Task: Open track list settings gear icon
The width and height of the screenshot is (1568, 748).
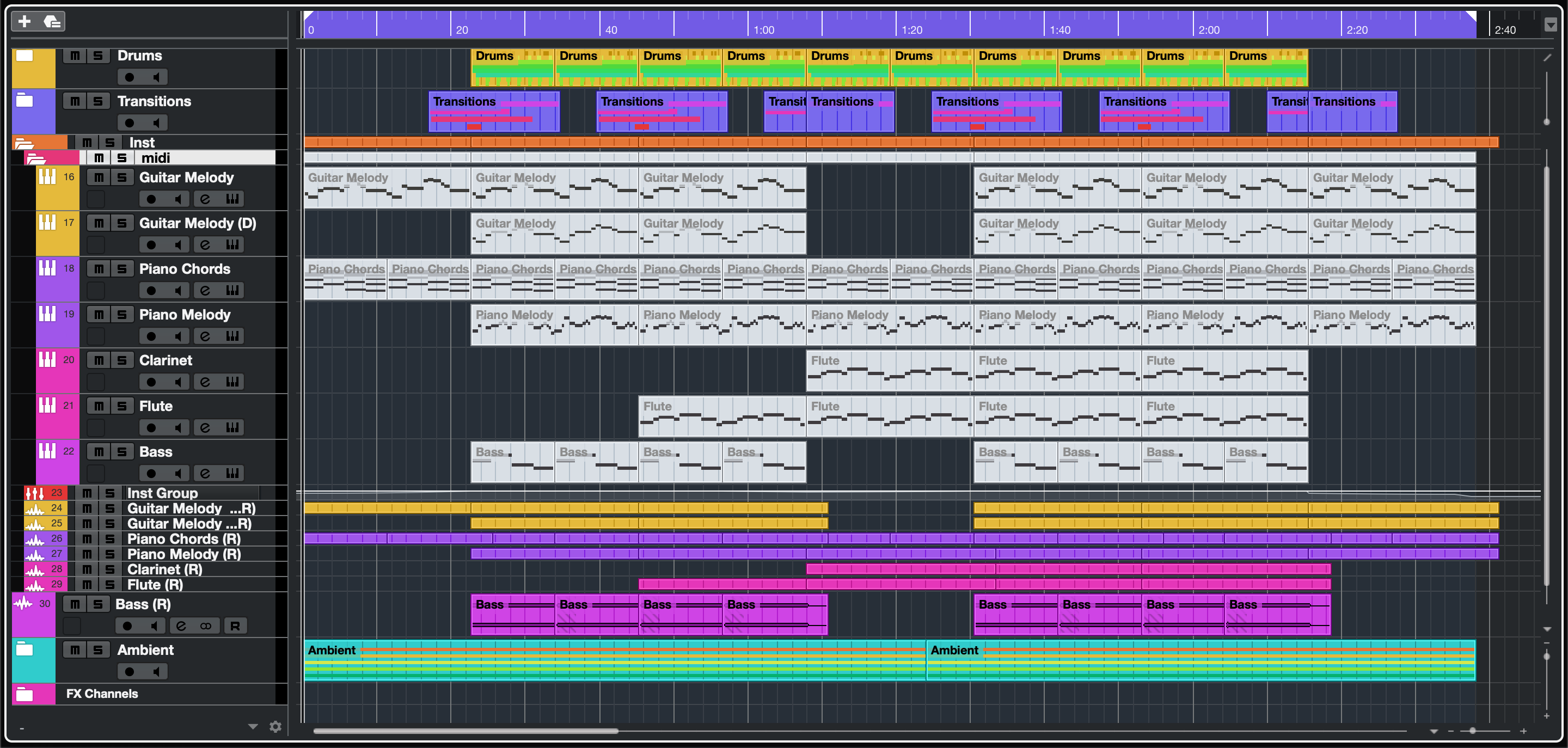Action: point(275,726)
